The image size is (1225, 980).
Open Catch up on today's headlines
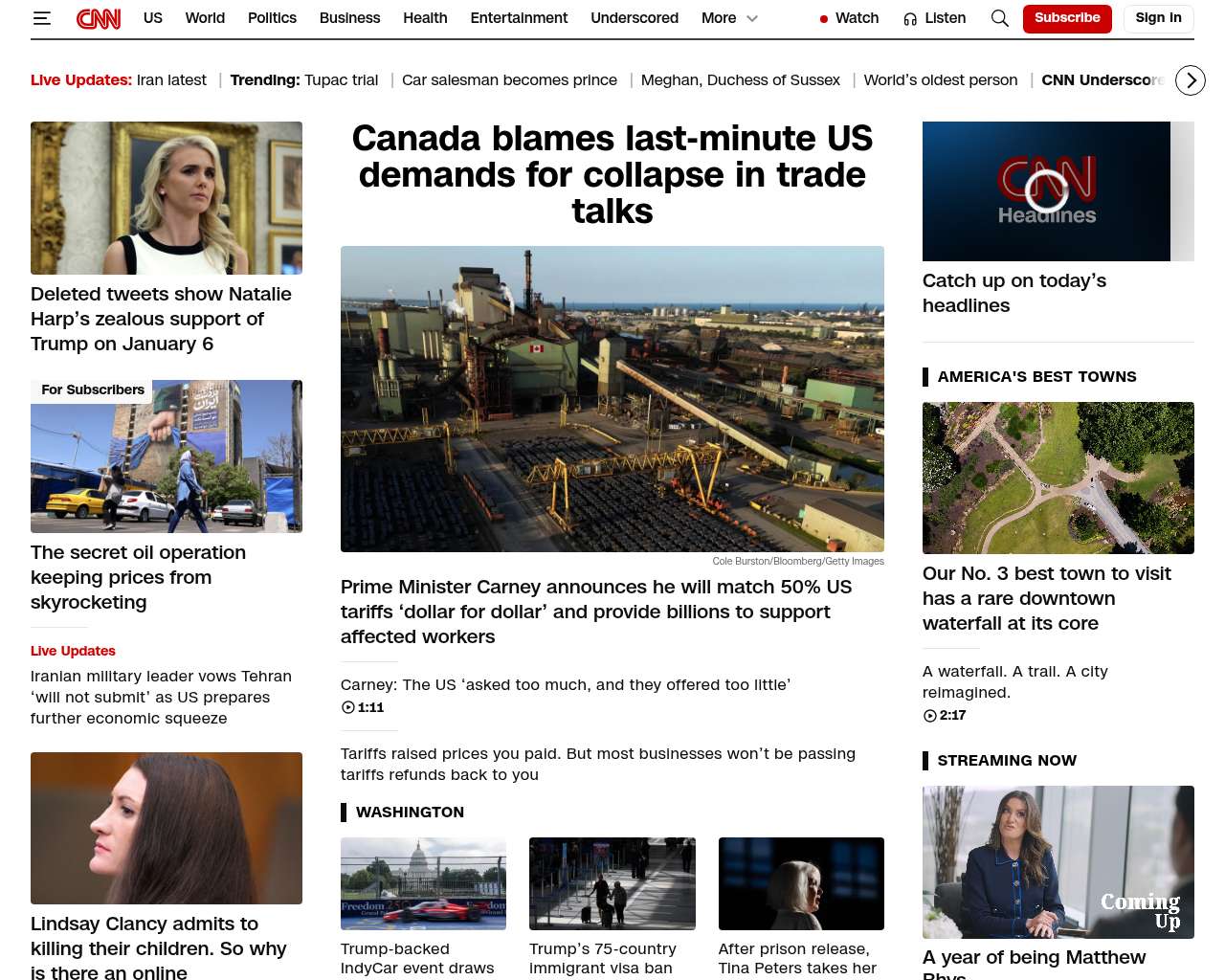(1014, 293)
